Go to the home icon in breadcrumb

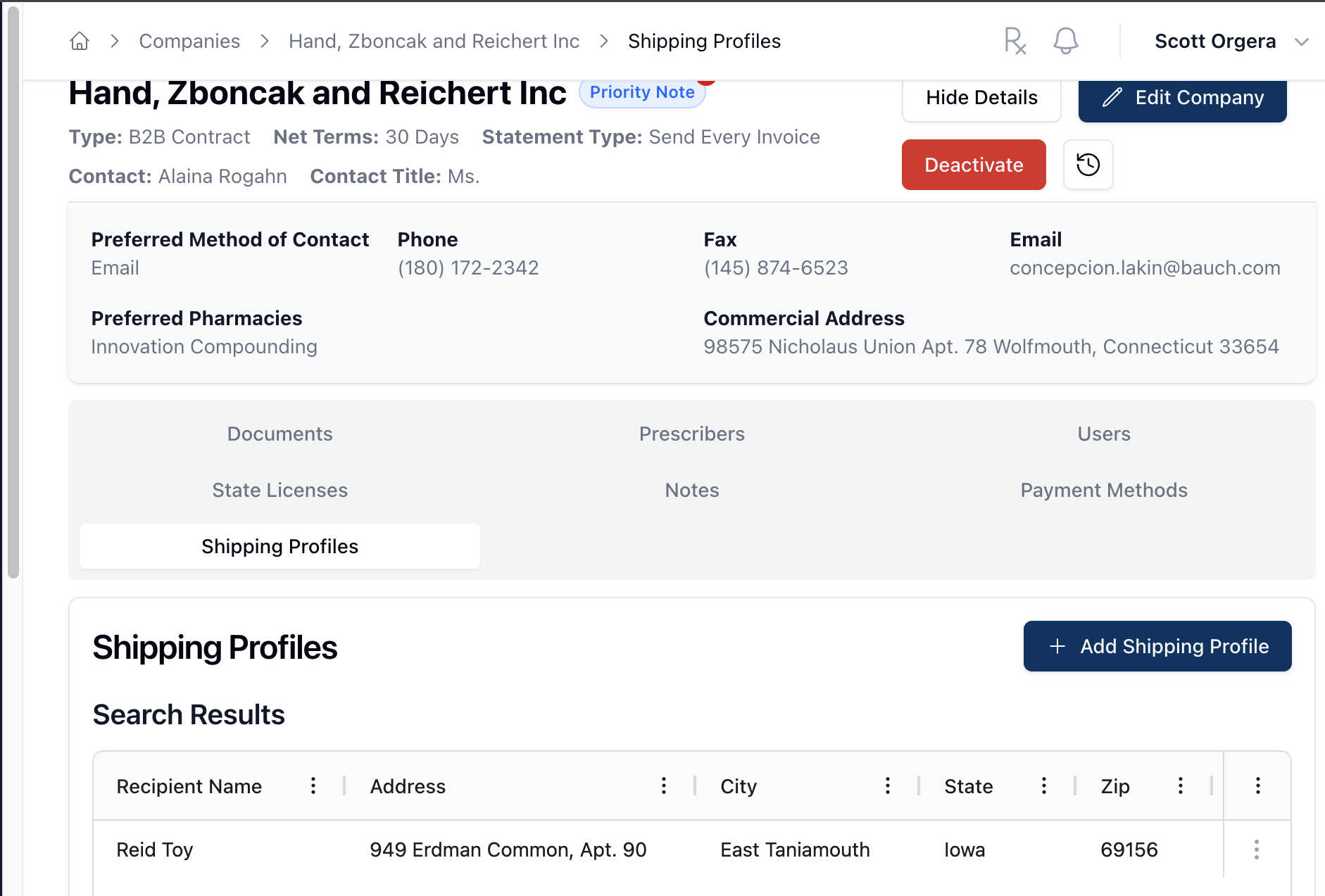80,42
